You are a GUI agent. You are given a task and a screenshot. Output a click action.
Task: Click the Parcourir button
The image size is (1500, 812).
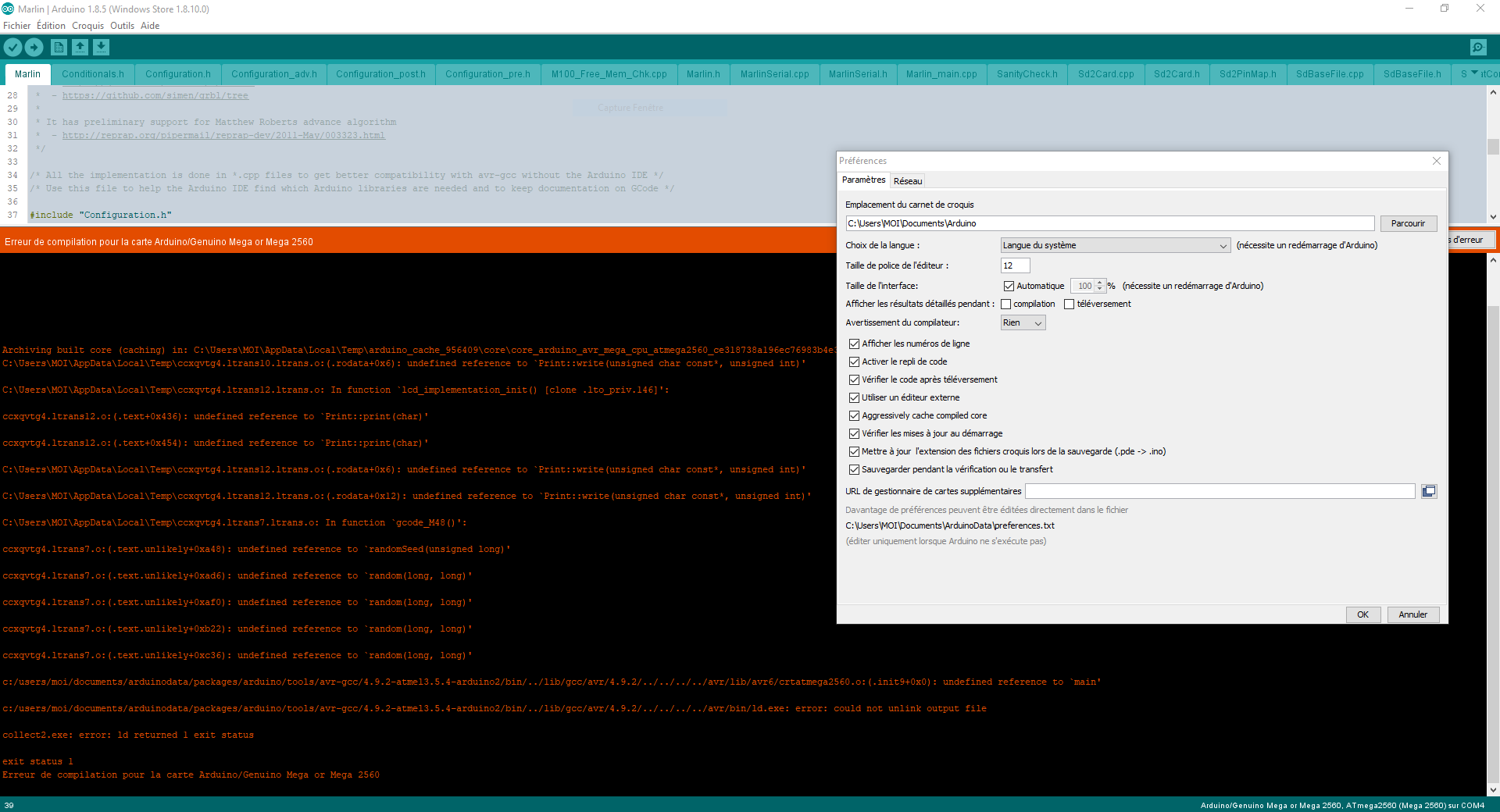1408,223
